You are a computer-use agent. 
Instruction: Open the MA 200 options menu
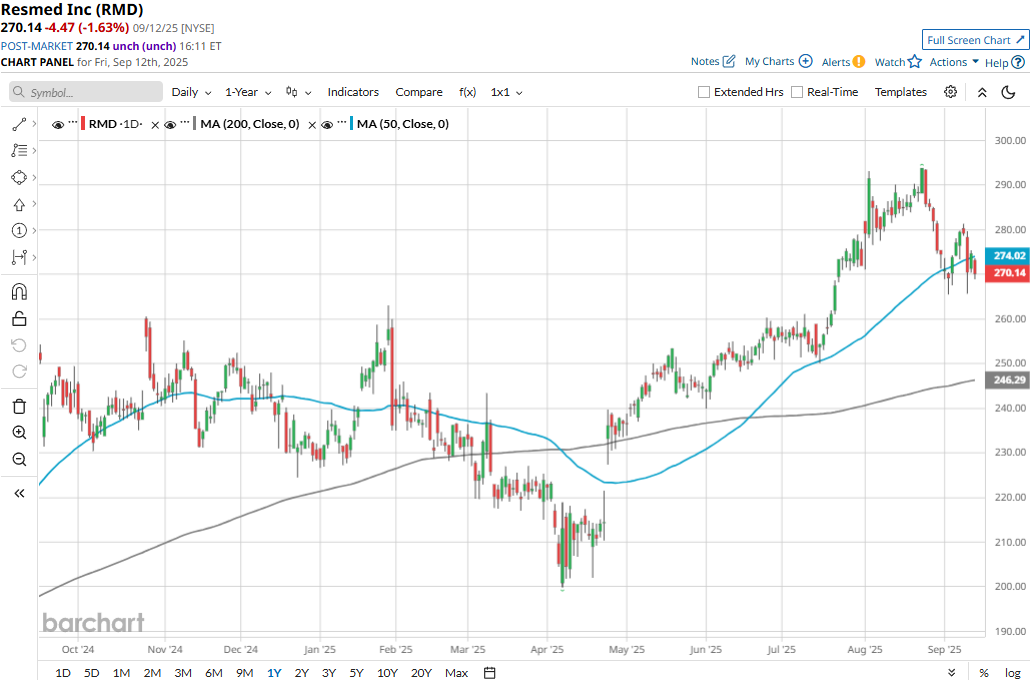tap(185, 122)
